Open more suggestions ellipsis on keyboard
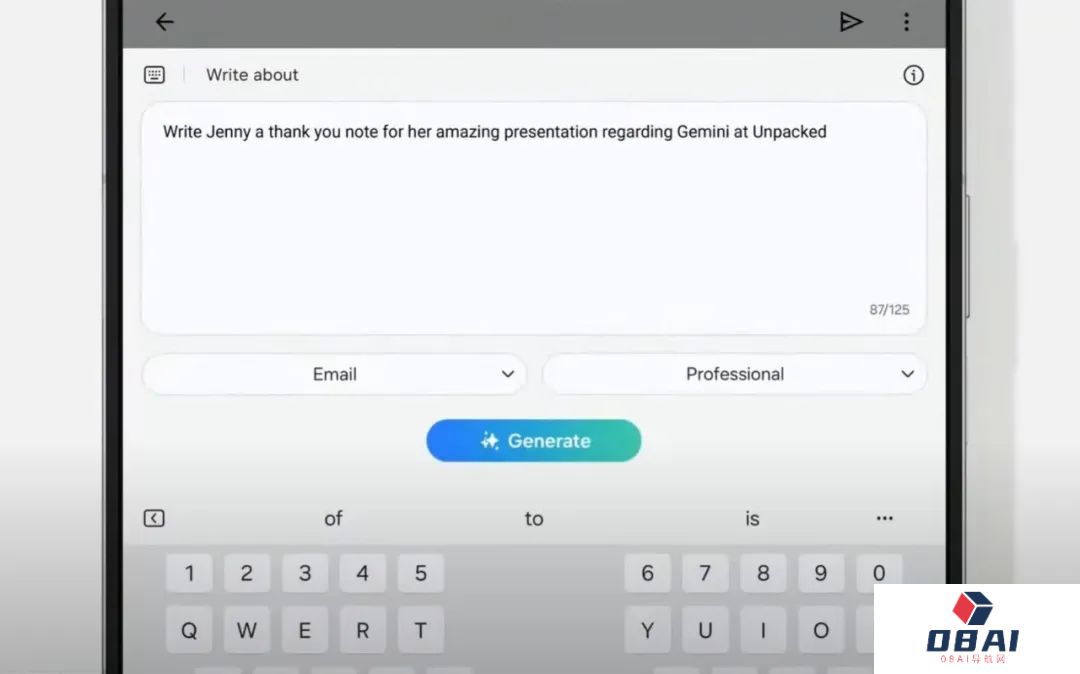1080x674 pixels. [884, 518]
